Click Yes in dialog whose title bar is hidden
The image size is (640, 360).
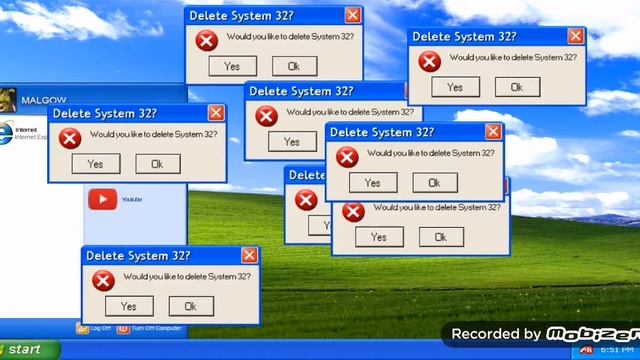379,237
